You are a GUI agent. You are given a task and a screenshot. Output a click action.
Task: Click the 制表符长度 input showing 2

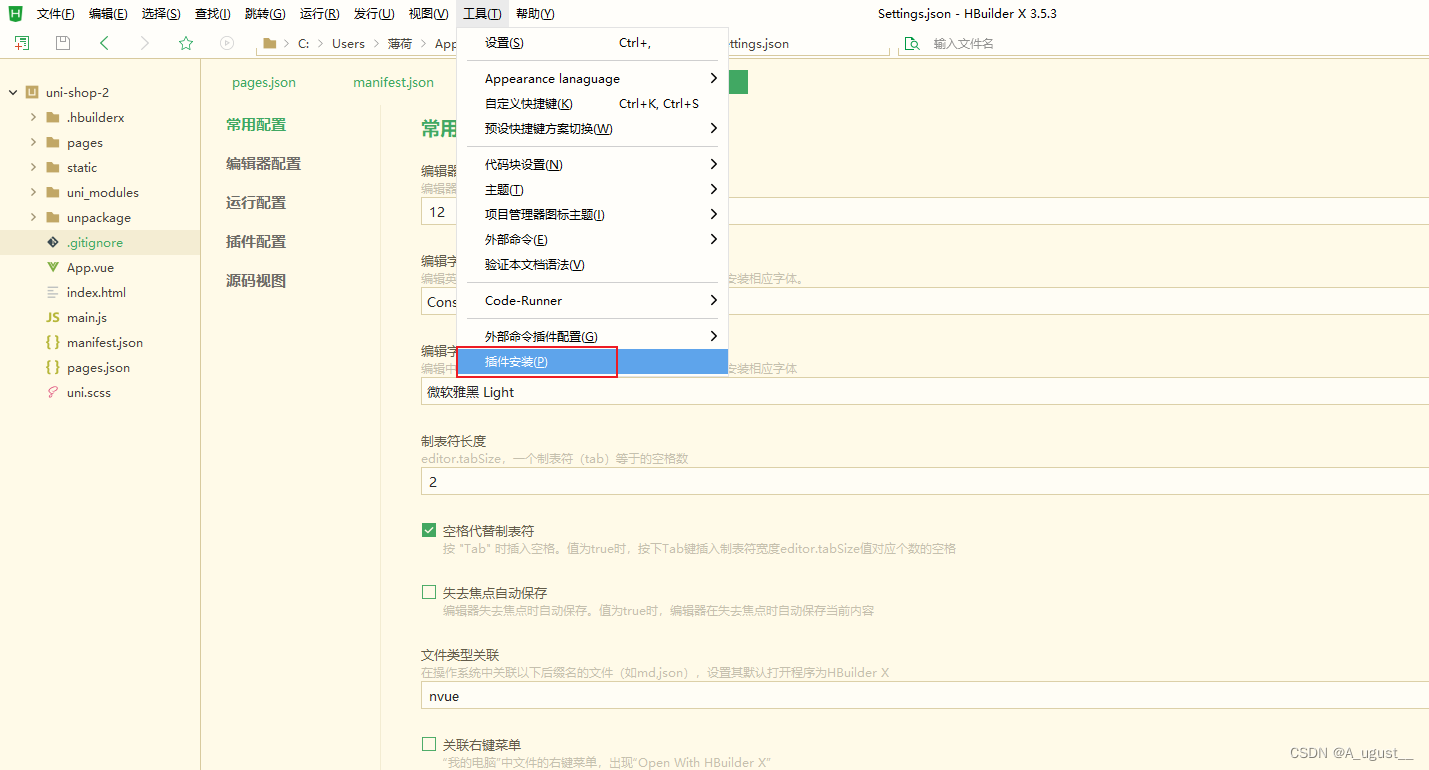coord(925,481)
